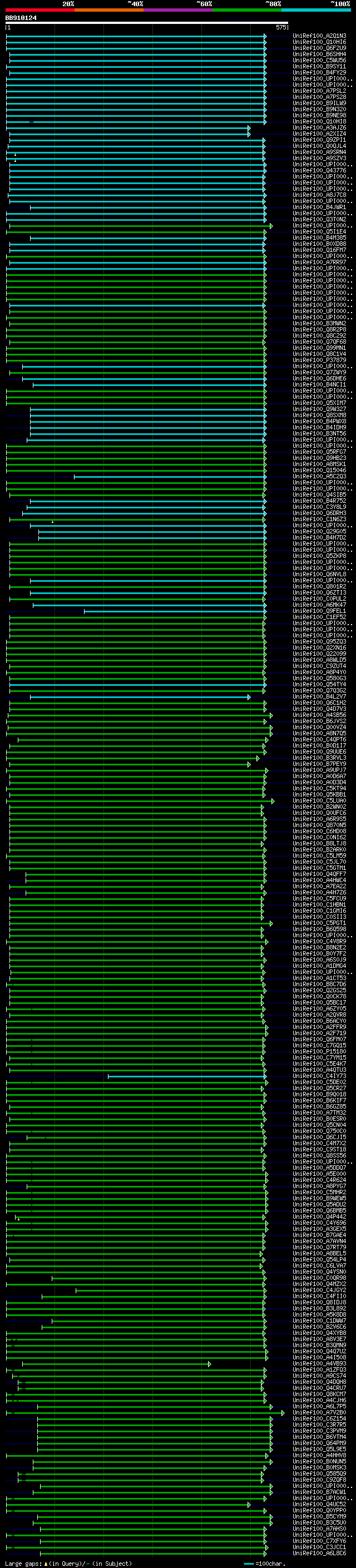Click hit label UniRef100_A8N7Q5
Screen dimensions: 356x1568
319,734
